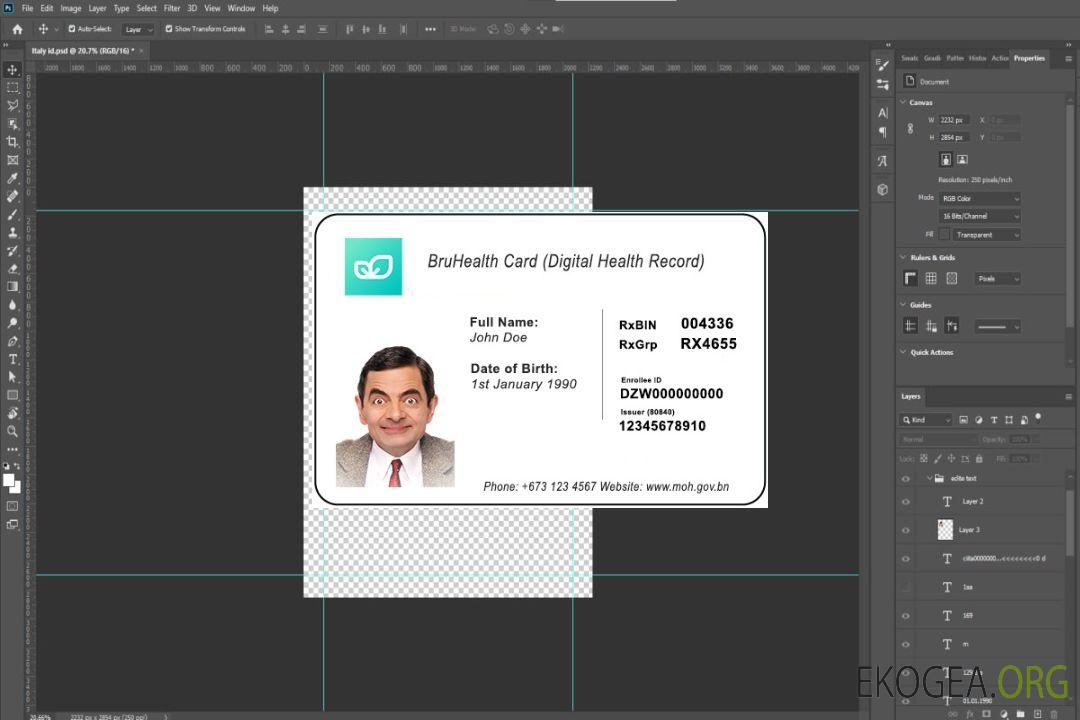1080x720 pixels.
Task: Set canvas to landscape orientation
Action: pyautogui.click(x=962, y=160)
